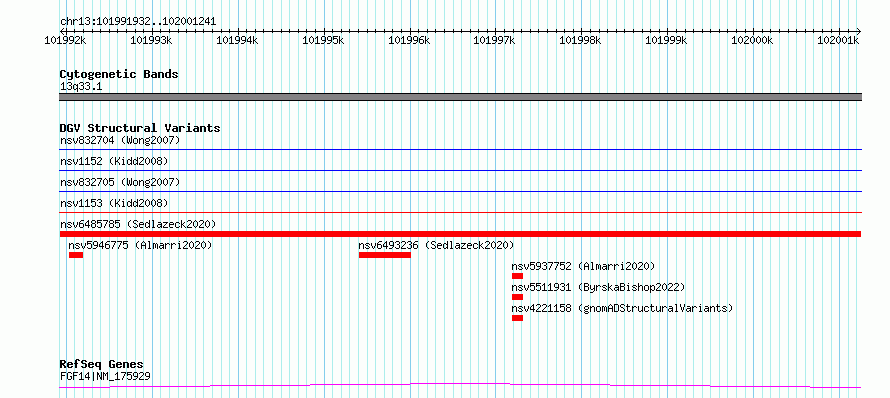Click the RefSeq Genes track title
Viewport: 890px width, 398px height.
tap(102, 364)
